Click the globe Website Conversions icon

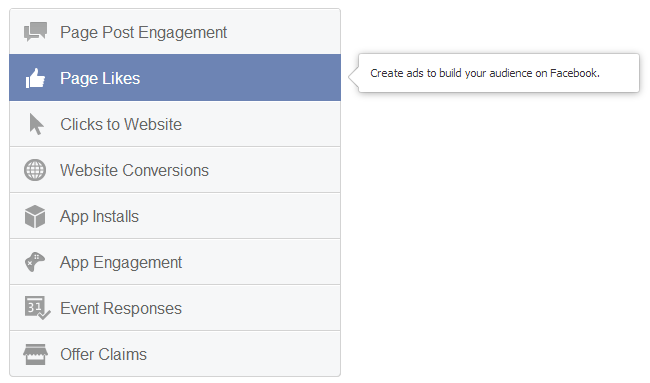pyautogui.click(x=35, y=170)
